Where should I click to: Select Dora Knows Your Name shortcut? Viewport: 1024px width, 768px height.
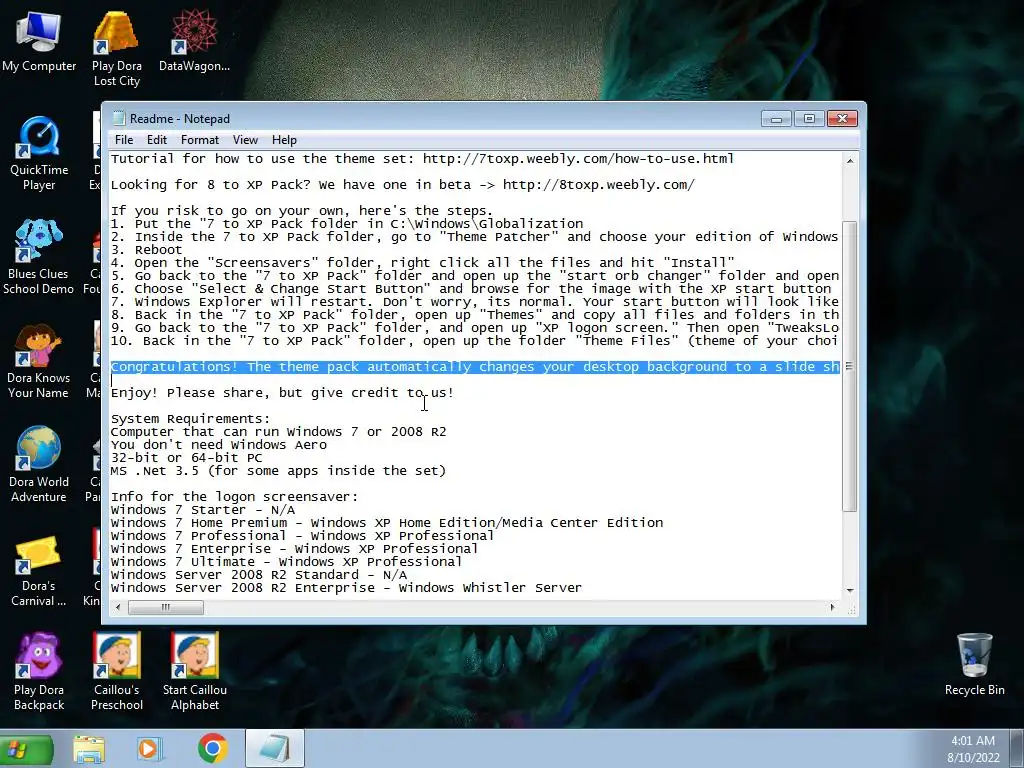38,361
